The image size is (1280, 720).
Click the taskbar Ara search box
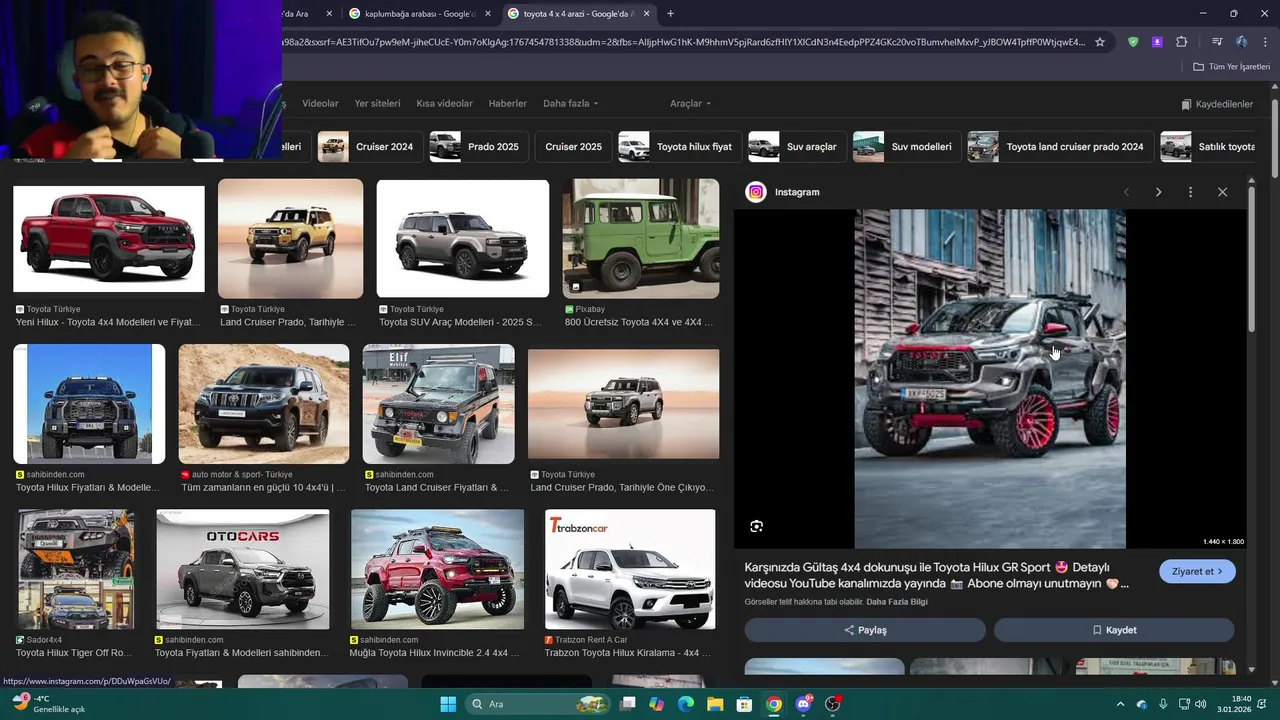[x=538, y=704]
